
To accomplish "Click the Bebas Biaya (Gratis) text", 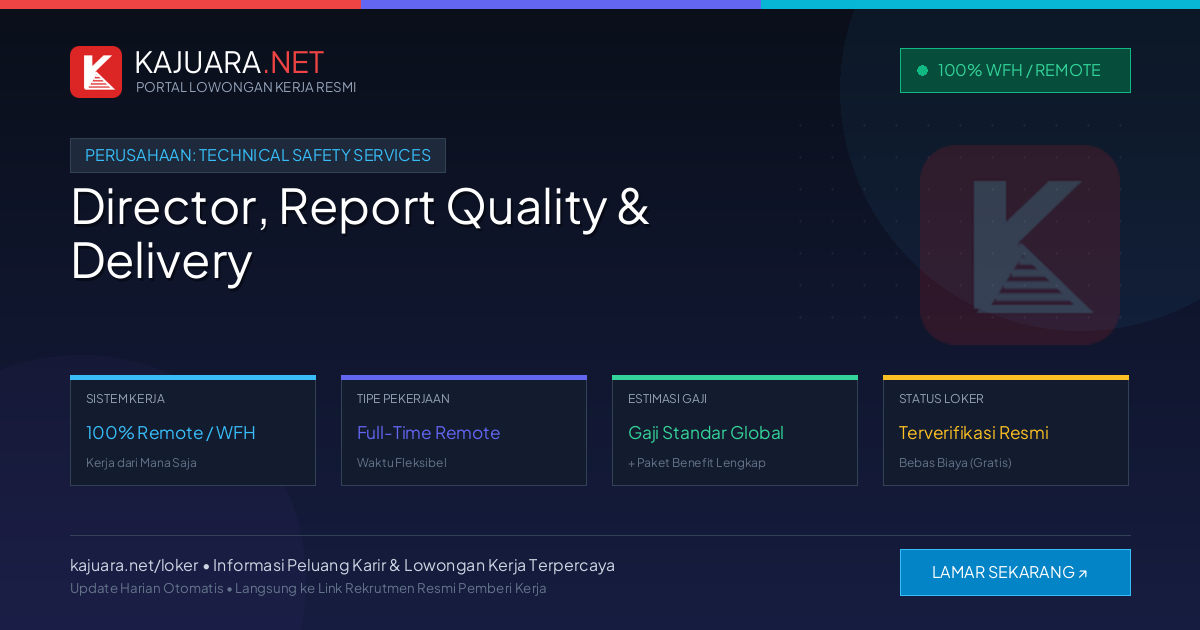I will pos(955,463).
